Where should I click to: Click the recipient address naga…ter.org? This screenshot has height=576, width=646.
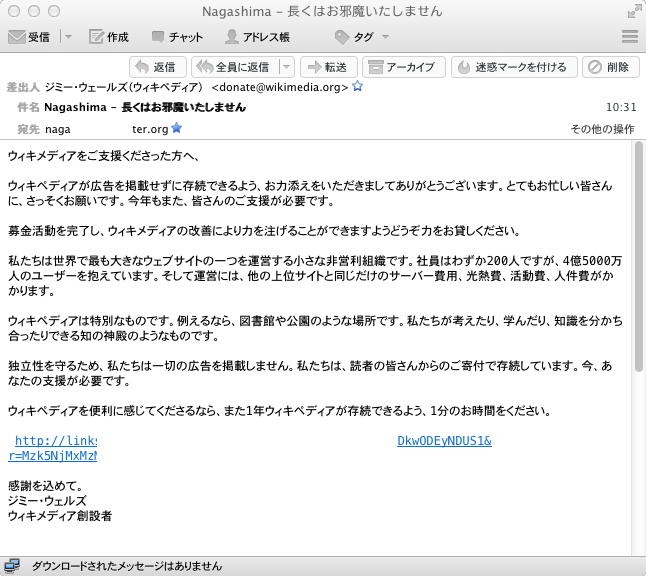tap(107, 129)
